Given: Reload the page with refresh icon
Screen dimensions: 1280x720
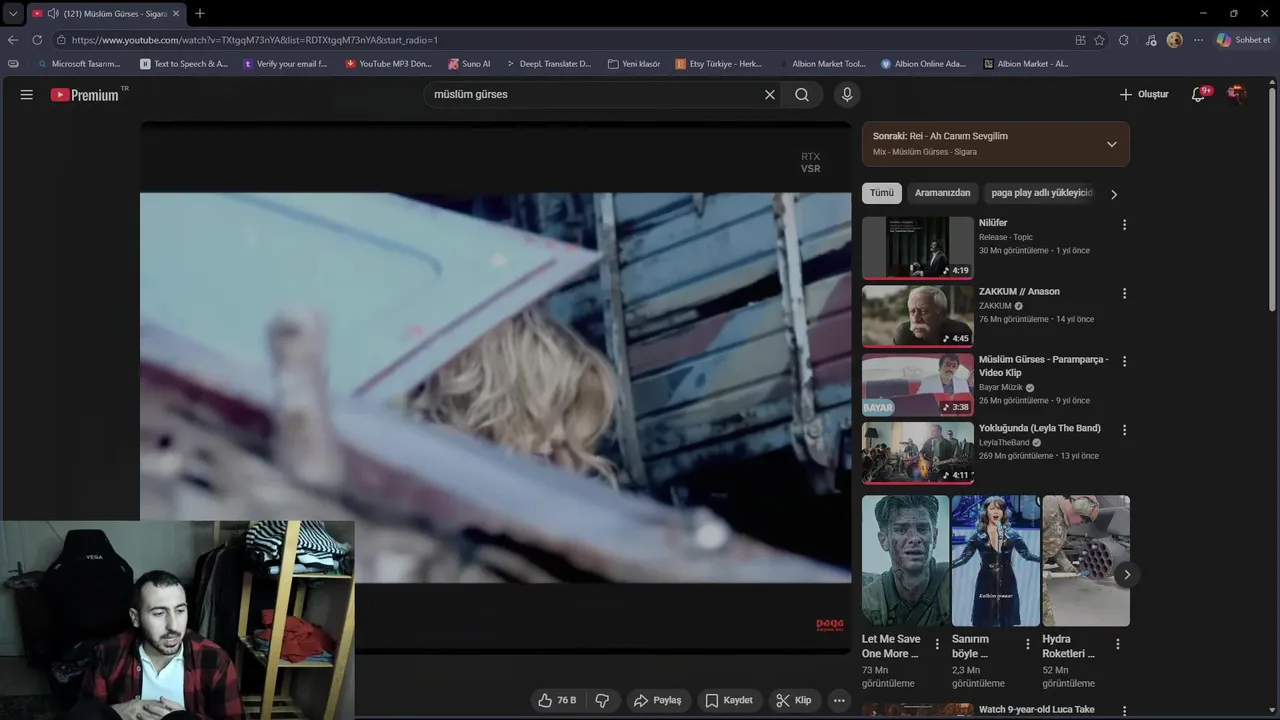Looking at the screenshot, I should pyautogui.click(x=37, y=40).
